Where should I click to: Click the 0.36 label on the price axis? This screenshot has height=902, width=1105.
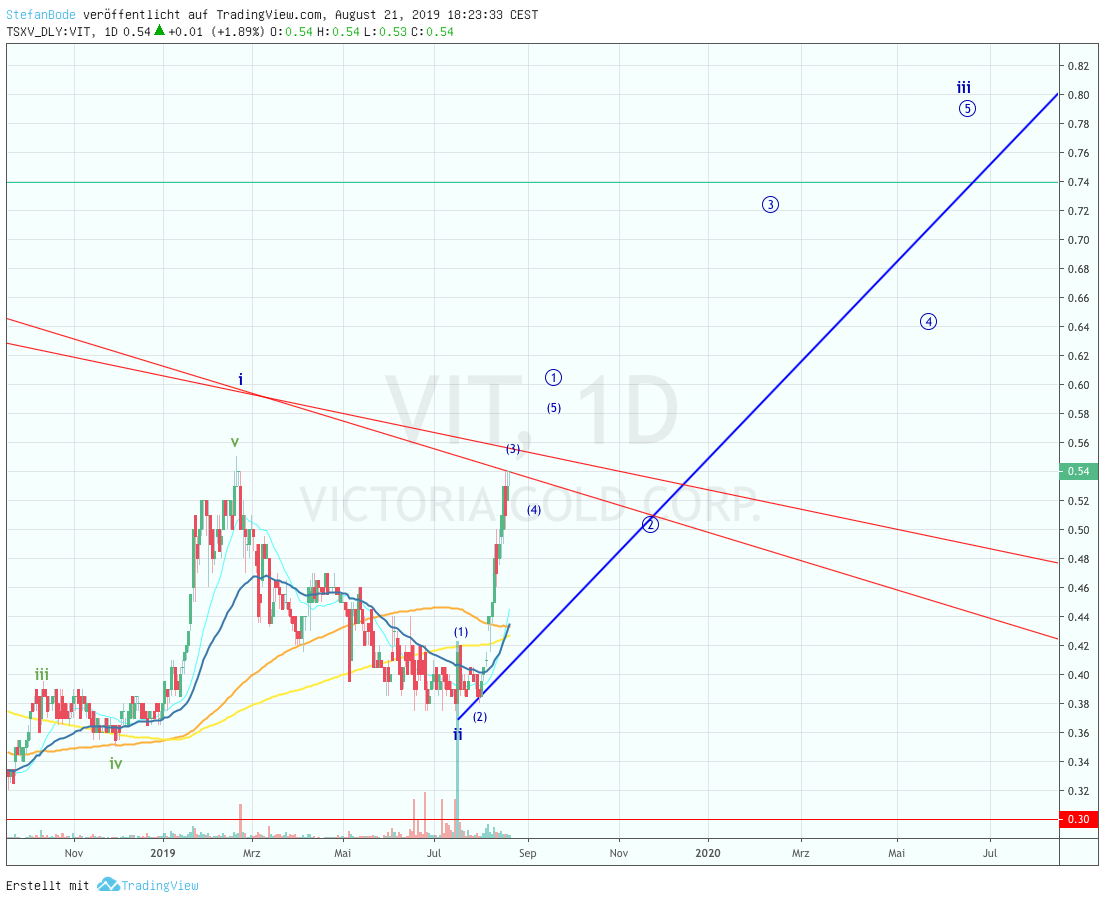pos(1078,733)
